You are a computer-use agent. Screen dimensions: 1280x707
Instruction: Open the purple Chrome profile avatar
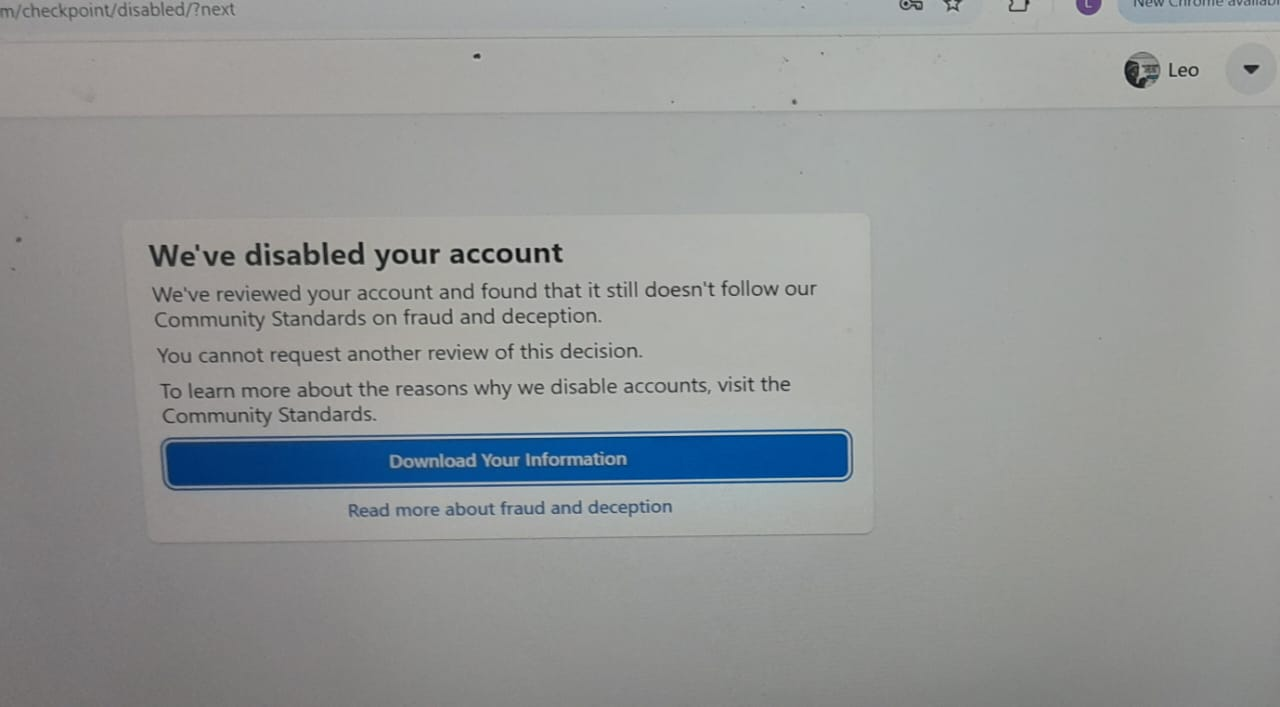(x=1088, y=5)
